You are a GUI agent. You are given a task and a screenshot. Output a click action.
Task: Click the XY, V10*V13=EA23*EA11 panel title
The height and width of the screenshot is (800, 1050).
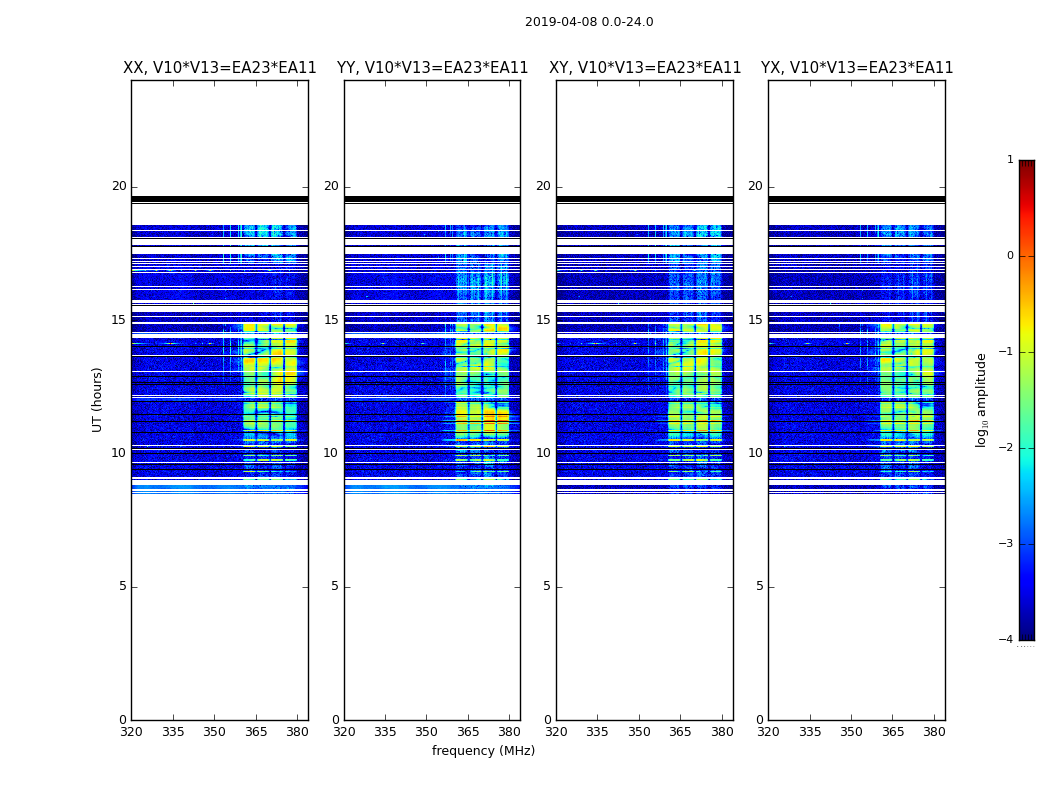pyautogui.click(x=645, y=68)
